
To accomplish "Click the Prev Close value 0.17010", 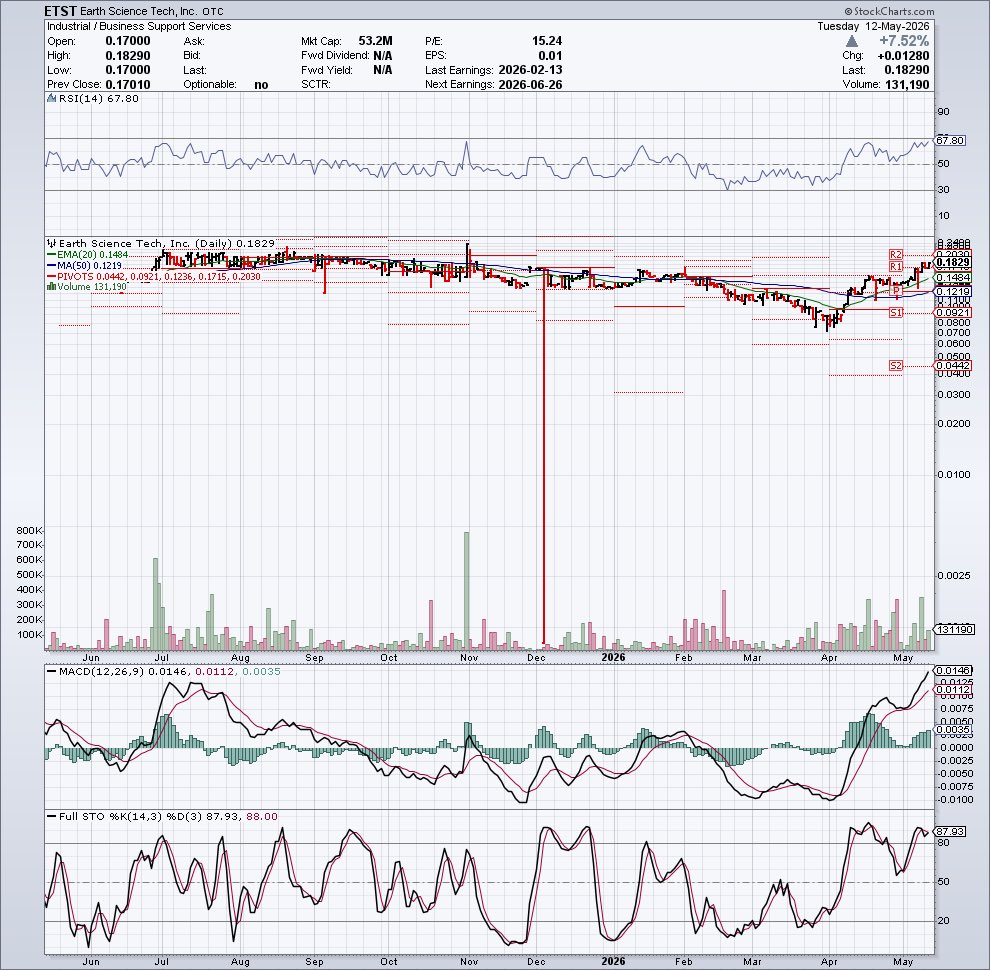I will tap(128, 84).
